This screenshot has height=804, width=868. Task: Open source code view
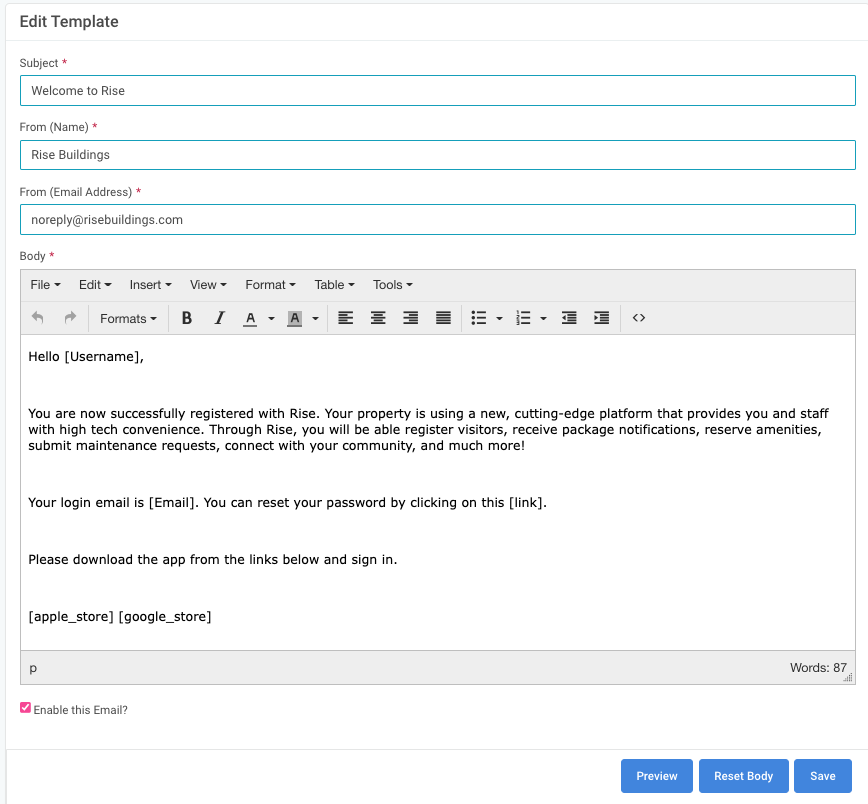[639, 318]
